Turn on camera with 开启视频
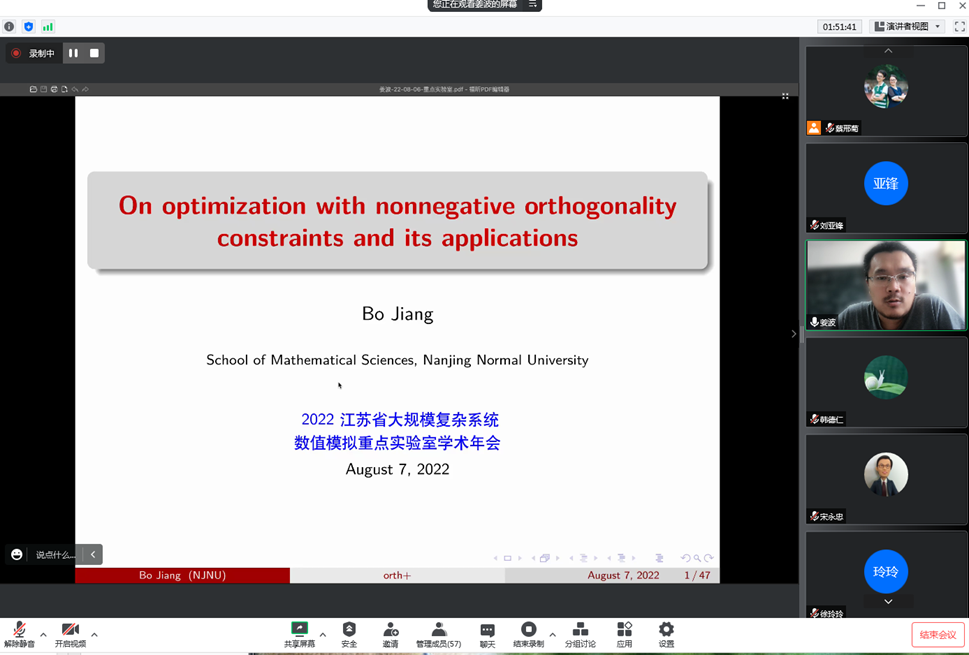969x655 pixels. (70, 634)
